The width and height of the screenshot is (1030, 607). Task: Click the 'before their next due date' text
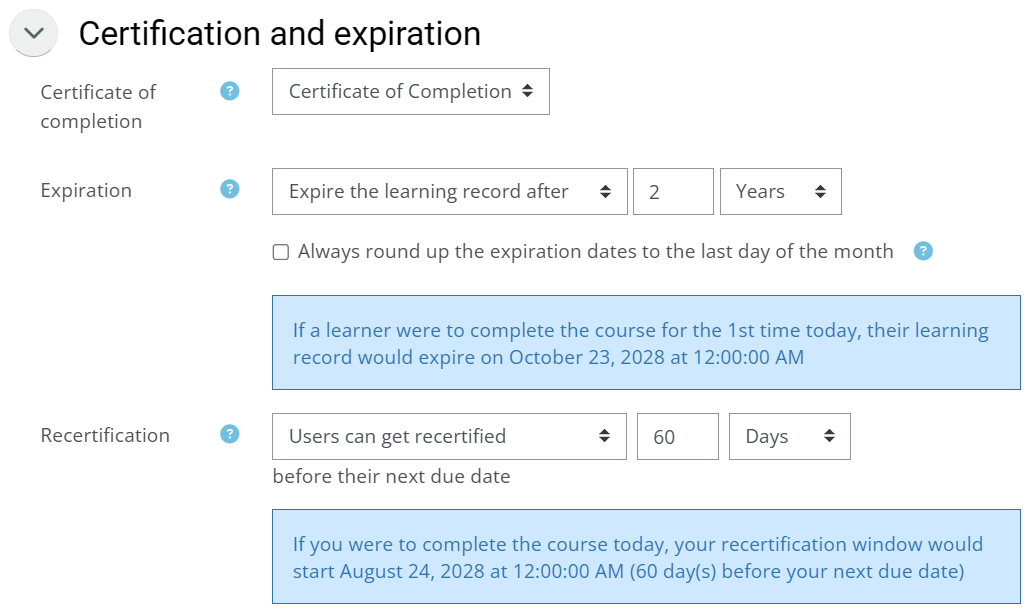[392, 476]
